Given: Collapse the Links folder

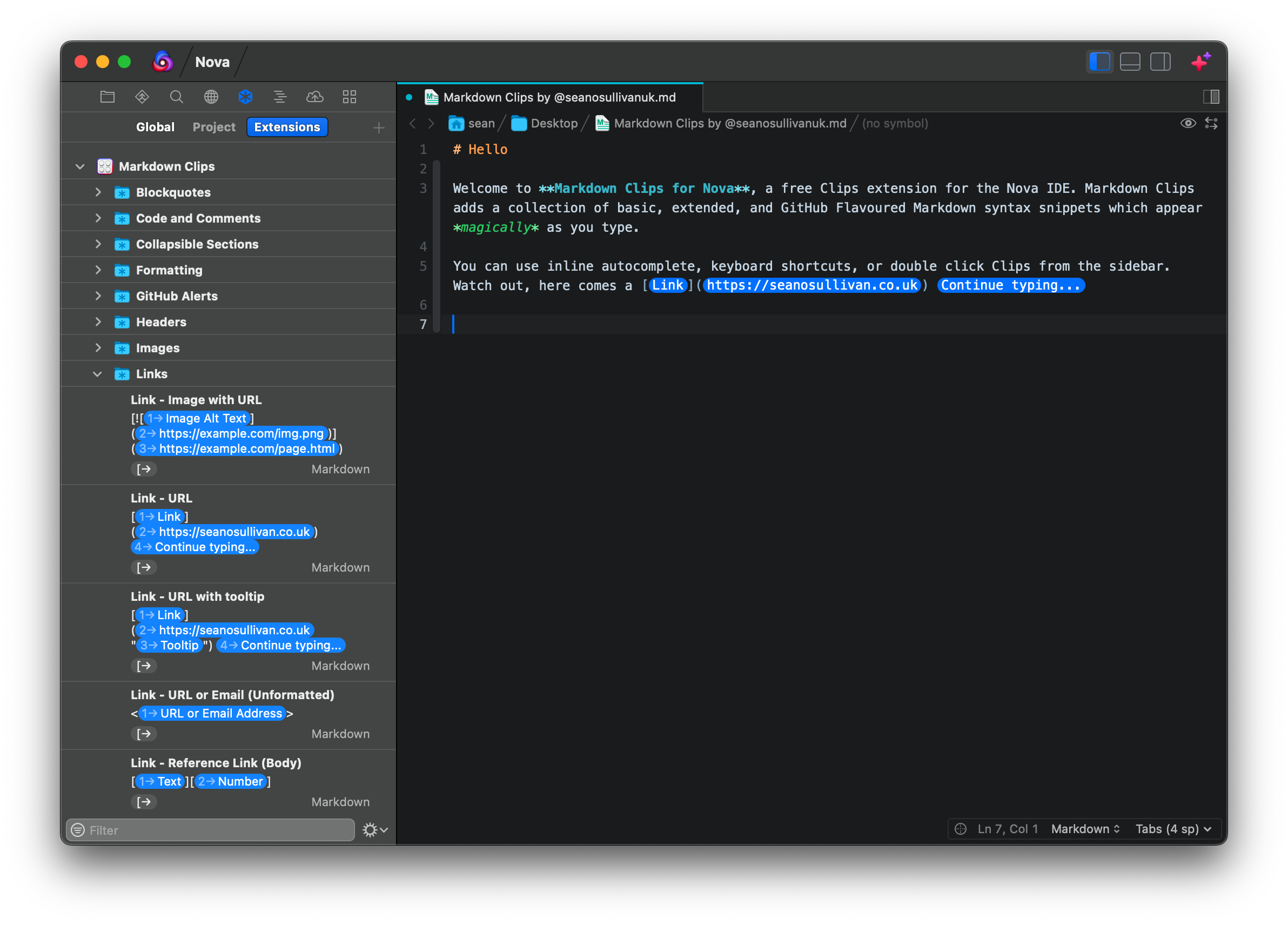Looking at the screenshot, I should [98, 374].
